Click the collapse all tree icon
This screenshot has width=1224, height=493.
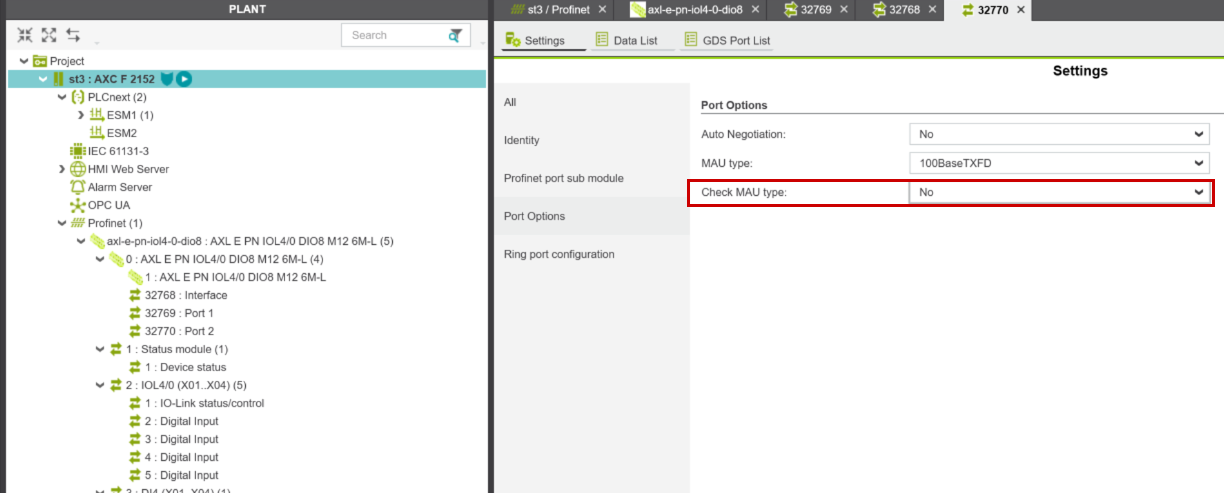click(25, 35)
